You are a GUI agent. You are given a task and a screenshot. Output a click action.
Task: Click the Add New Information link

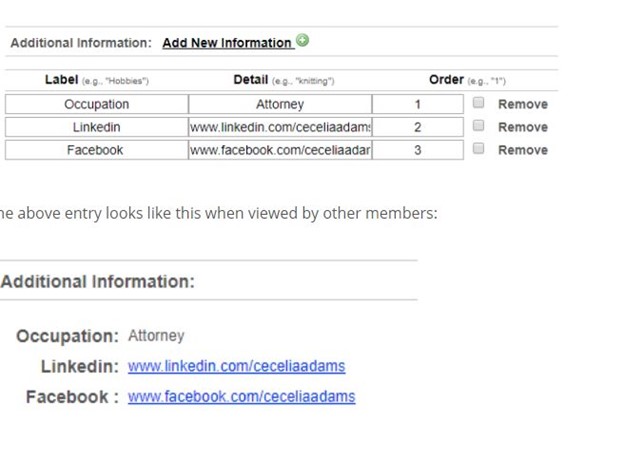click(x=226, y=43)
